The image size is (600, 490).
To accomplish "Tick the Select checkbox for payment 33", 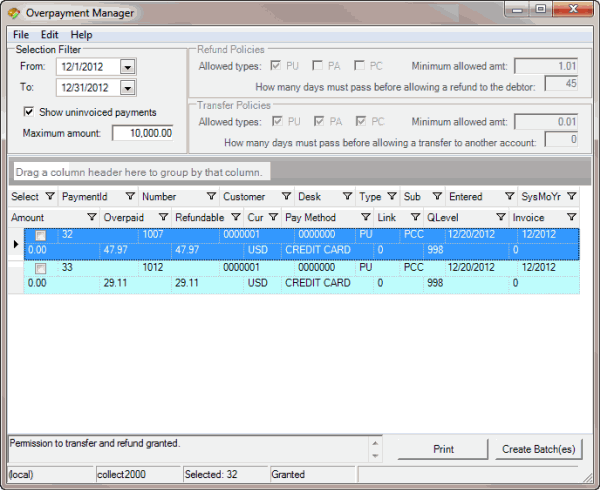I will [41, 269].
